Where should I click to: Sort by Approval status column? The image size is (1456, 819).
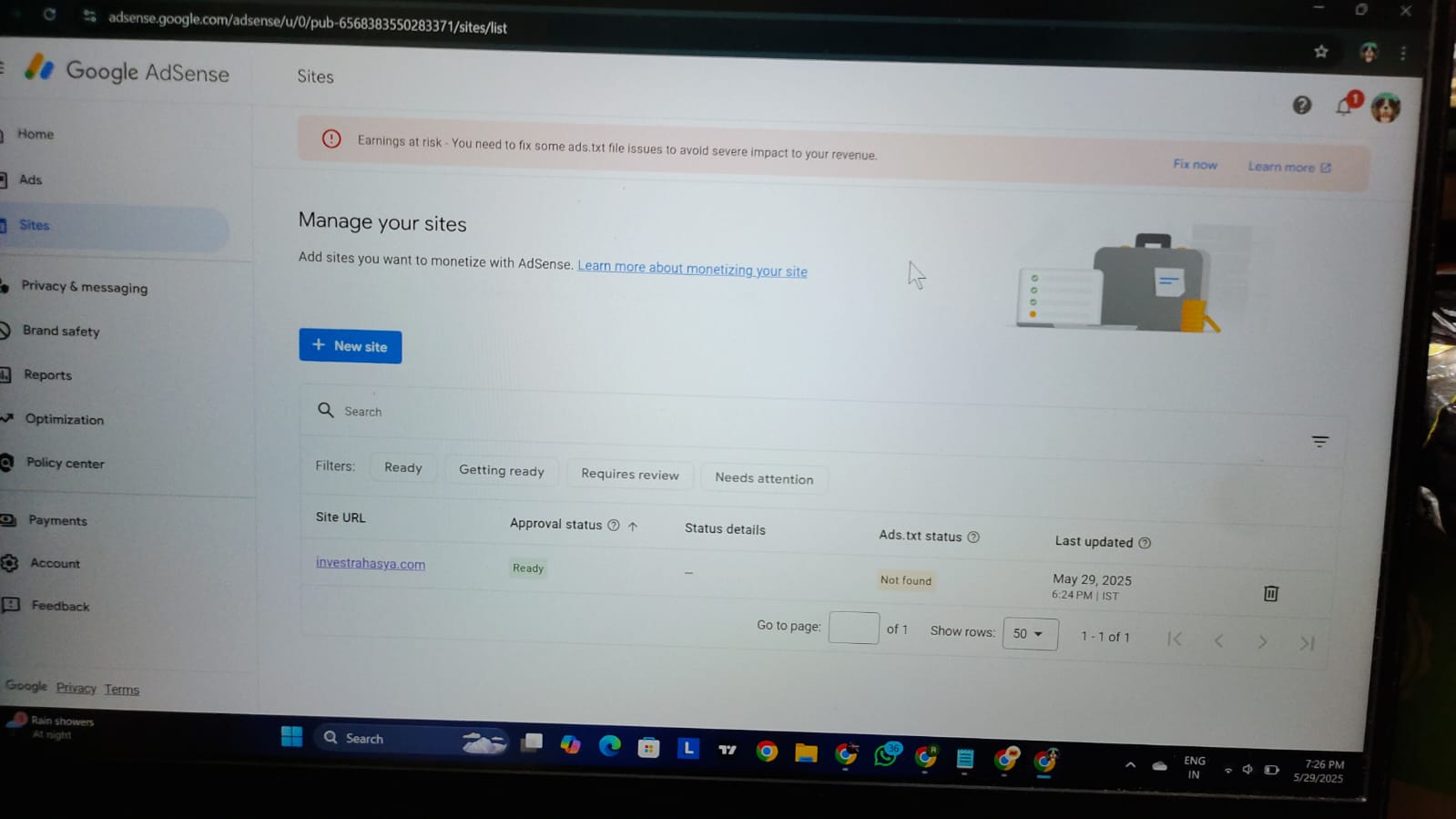point(555,525)
